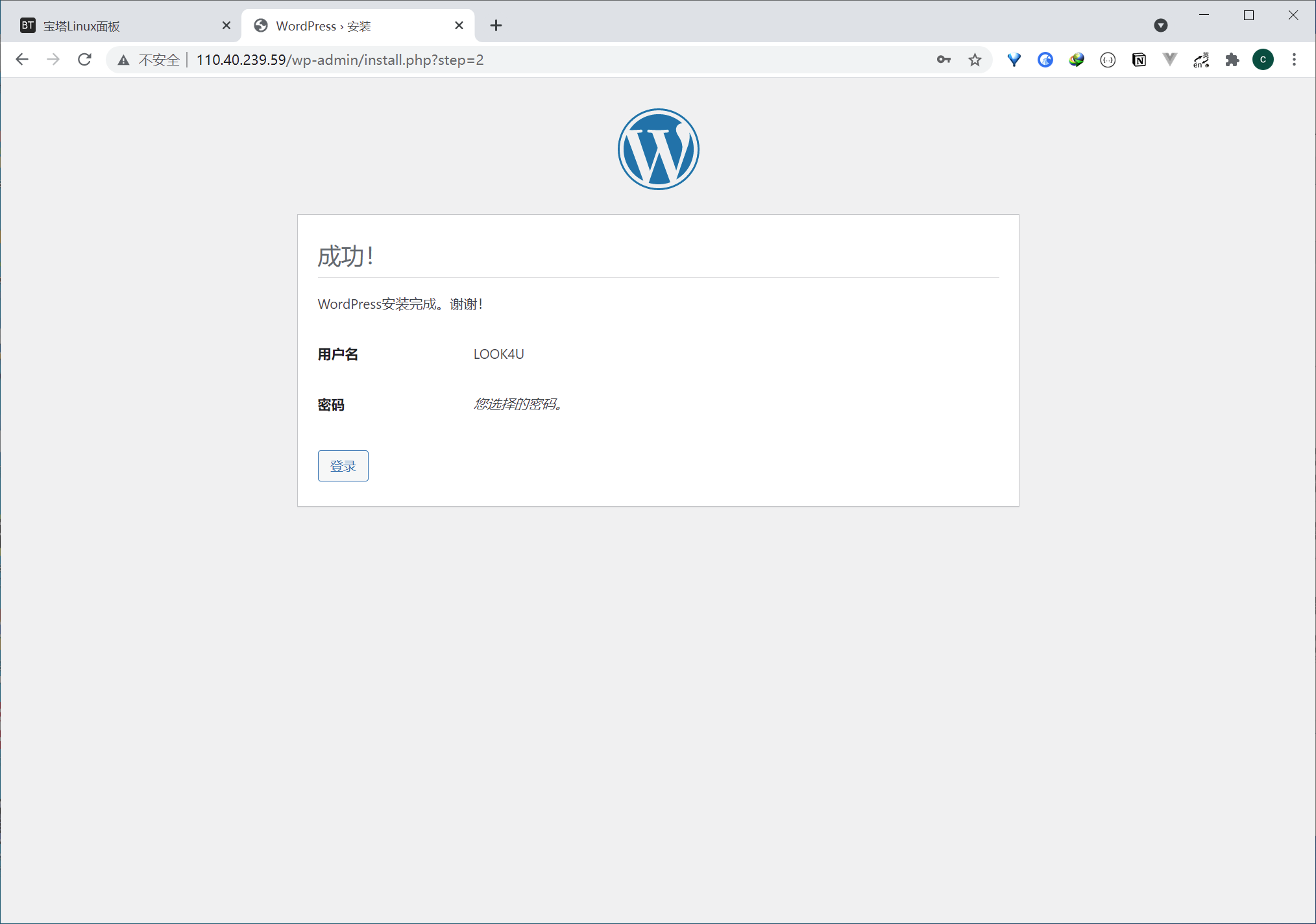The image size is (1316, 924).
Task: Close the WordPress › 安装 tab
Action: click(x=459, y=25)
